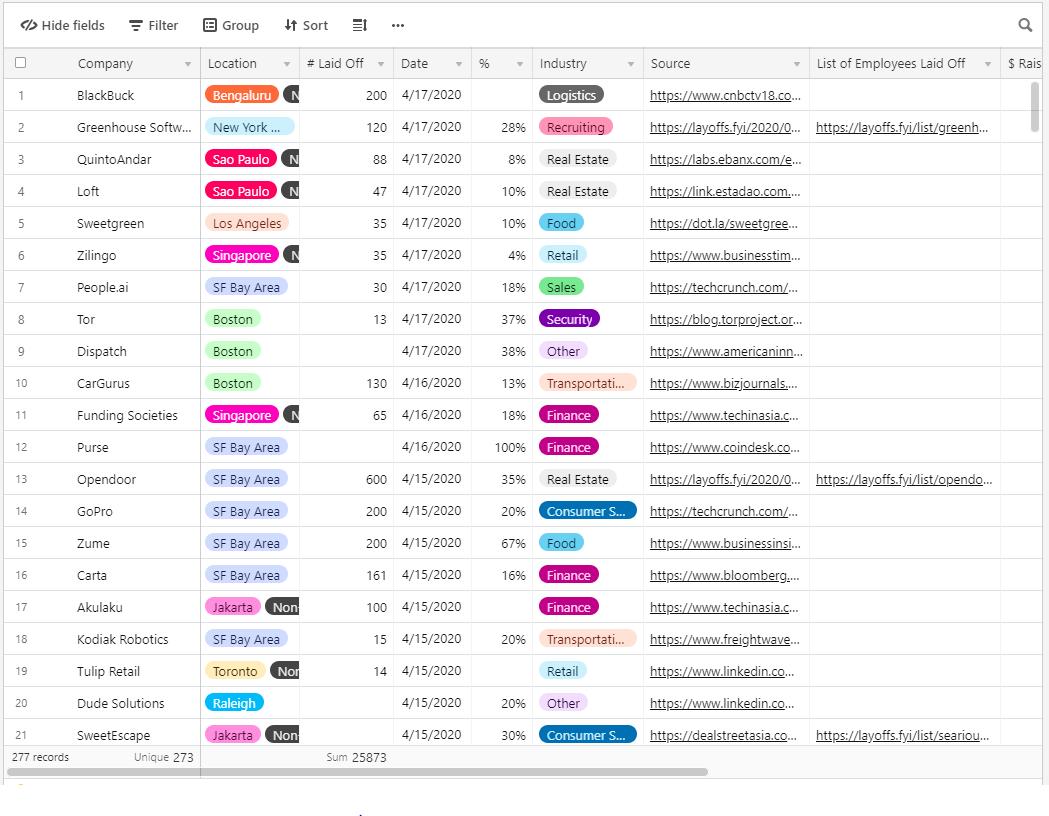Open the BlackBuck cnbctv18 source link
Image resolution: width=1049 pixels, height=816 pixels.
point(725,96)
